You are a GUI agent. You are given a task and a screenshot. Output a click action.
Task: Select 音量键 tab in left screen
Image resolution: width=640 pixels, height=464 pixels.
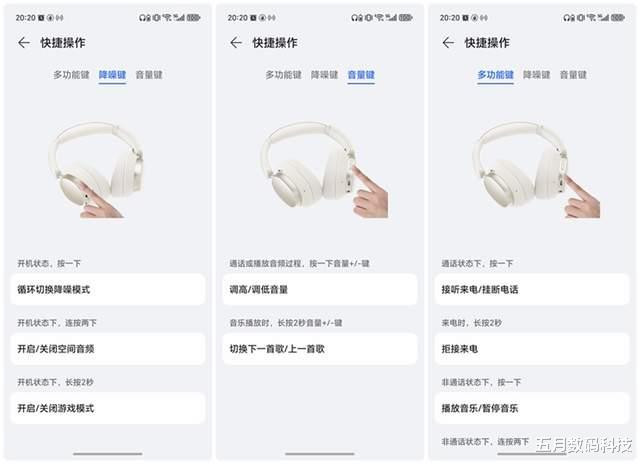point(149,75)
